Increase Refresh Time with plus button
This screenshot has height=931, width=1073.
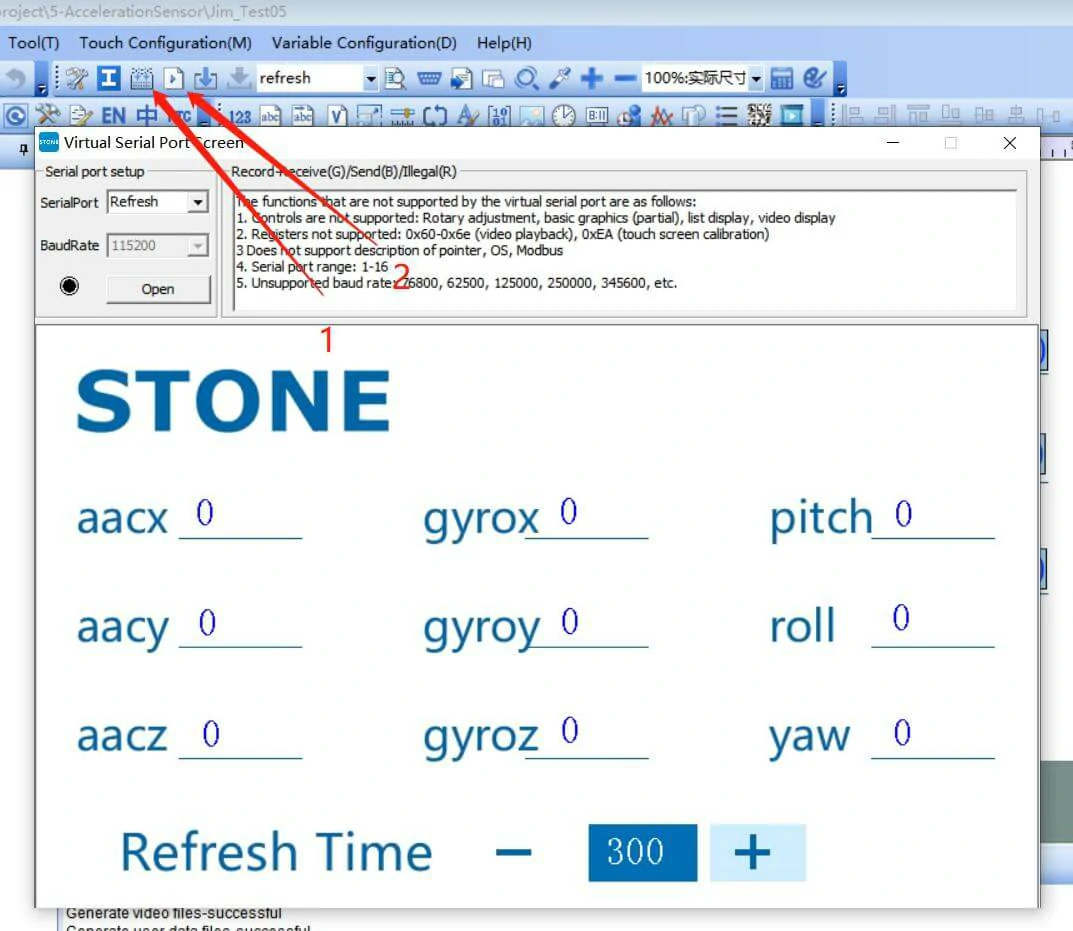758,852
